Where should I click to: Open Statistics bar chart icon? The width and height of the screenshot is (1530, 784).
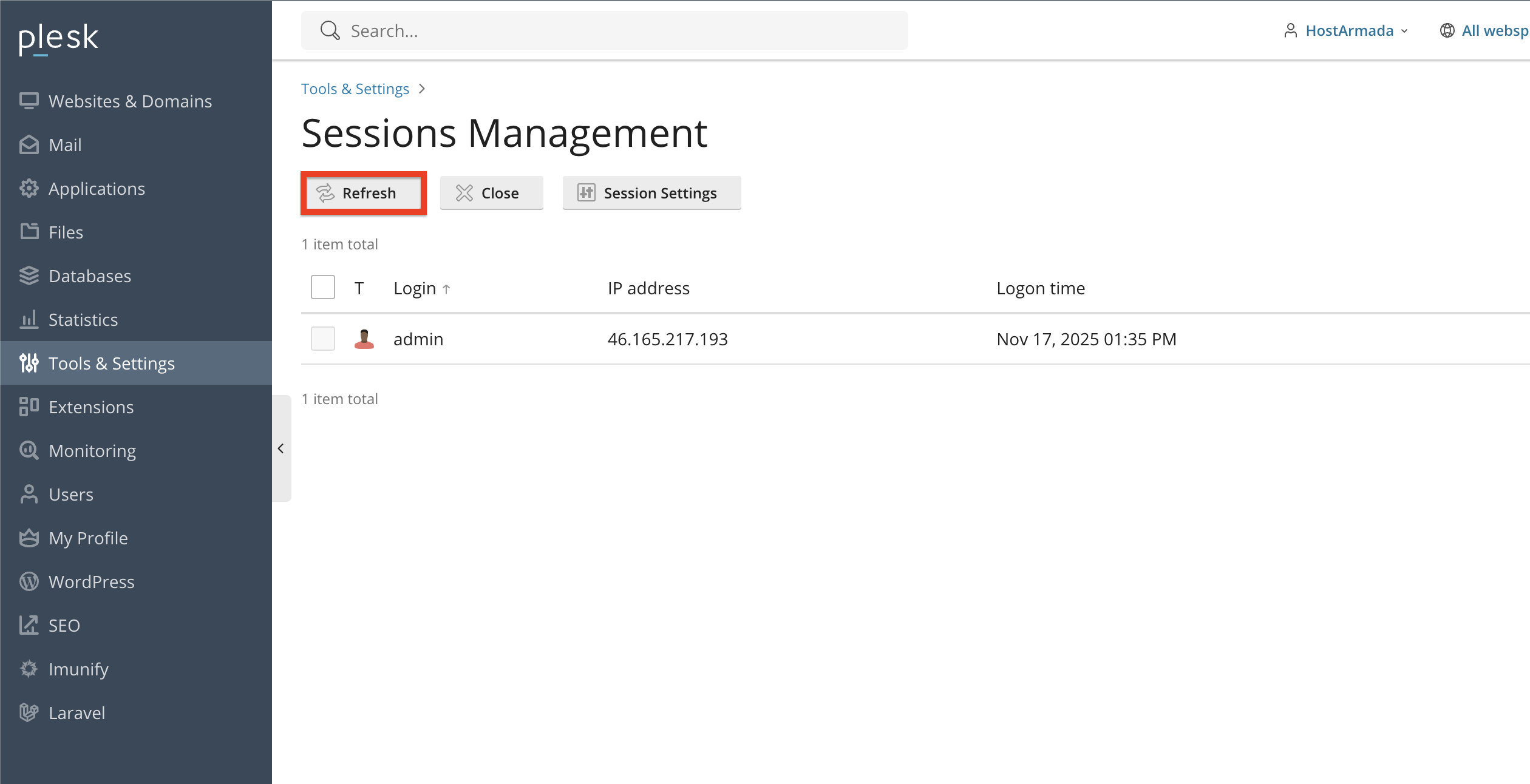29,319
